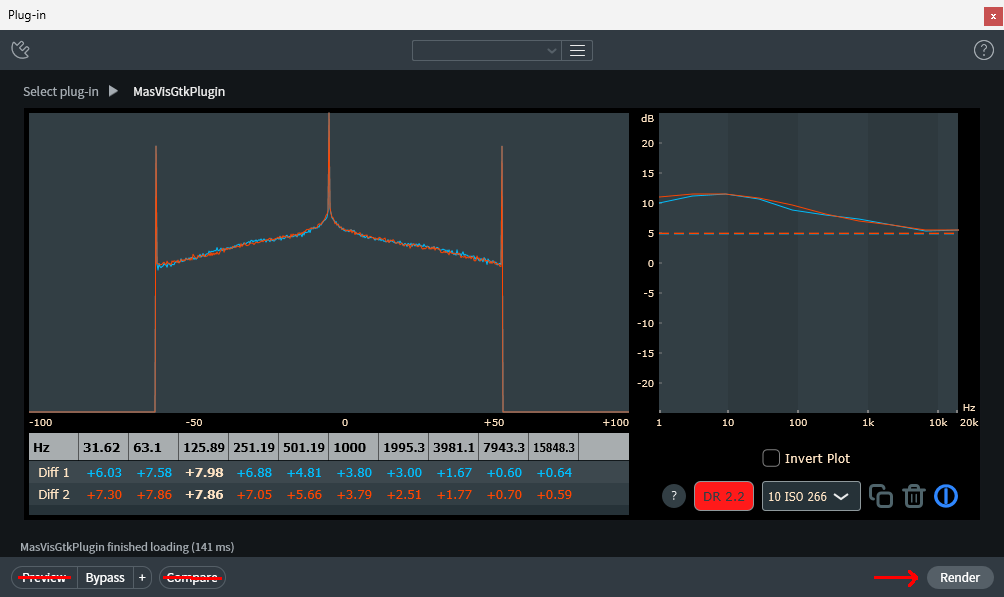Click Diff 1 value +3.80
The height and width of the screenshot is (597, 1004).
click(354, 473)
